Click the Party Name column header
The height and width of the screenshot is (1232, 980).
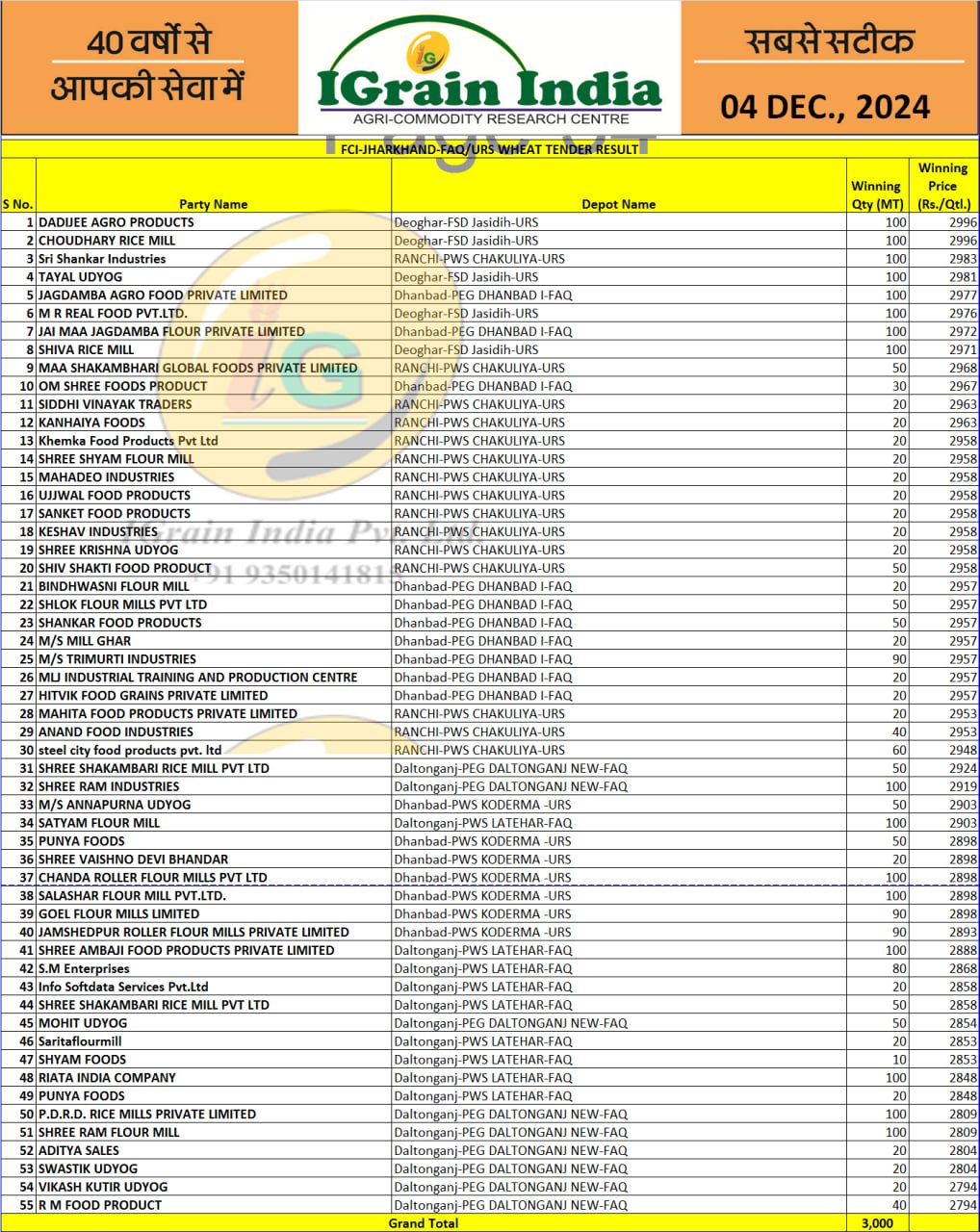click(x=213, y=204)
